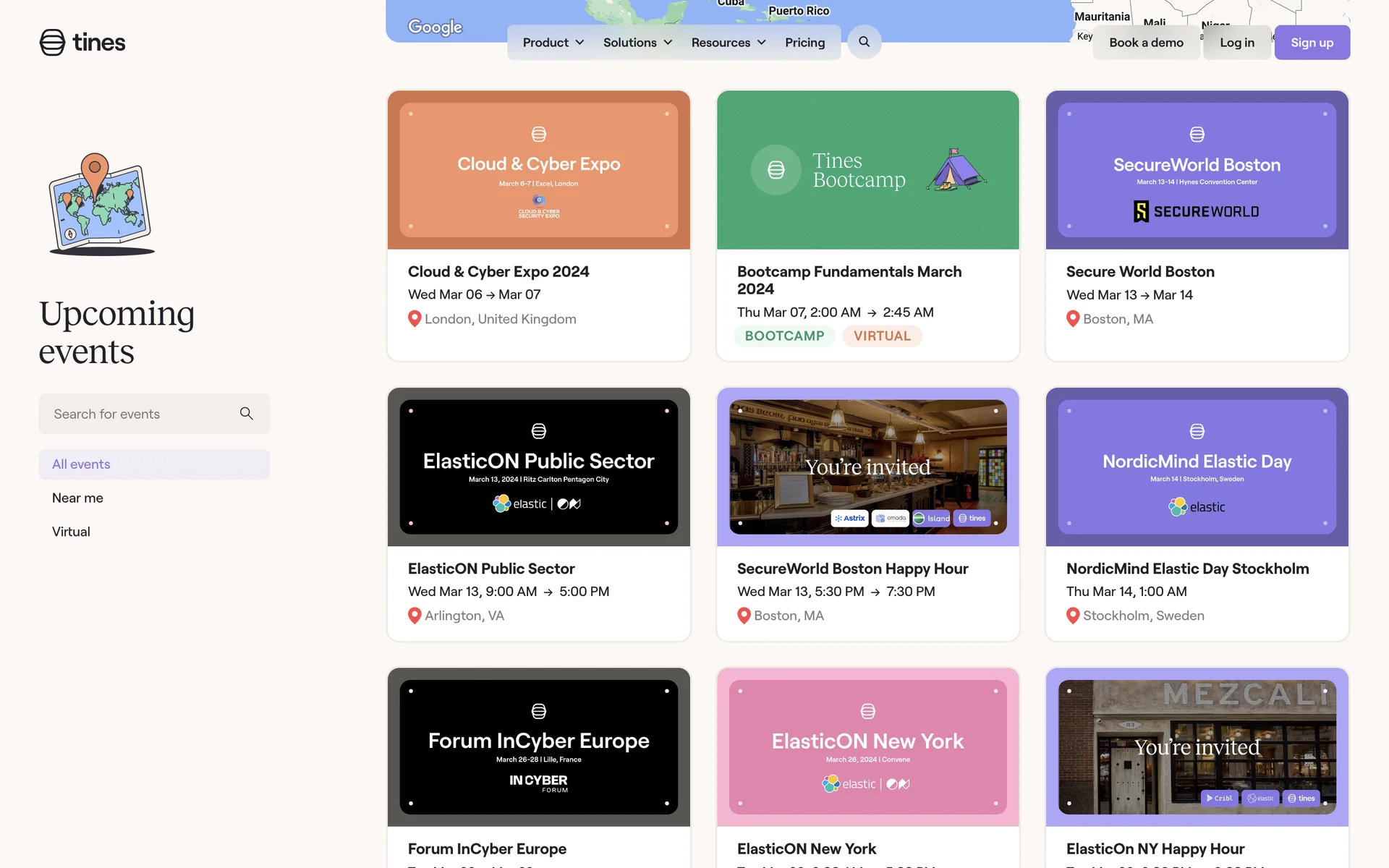This screenshot has height=868, width=1389.
Task: Click the Stockholm, Sweden location pin
Action: (1073, 616)
